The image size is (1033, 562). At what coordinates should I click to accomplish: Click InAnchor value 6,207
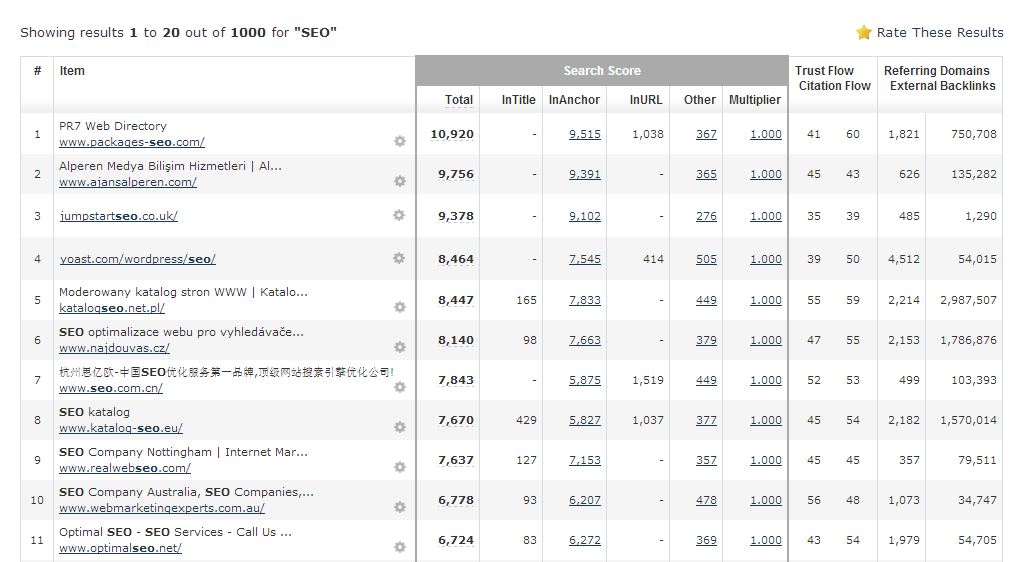click(585, 500)
